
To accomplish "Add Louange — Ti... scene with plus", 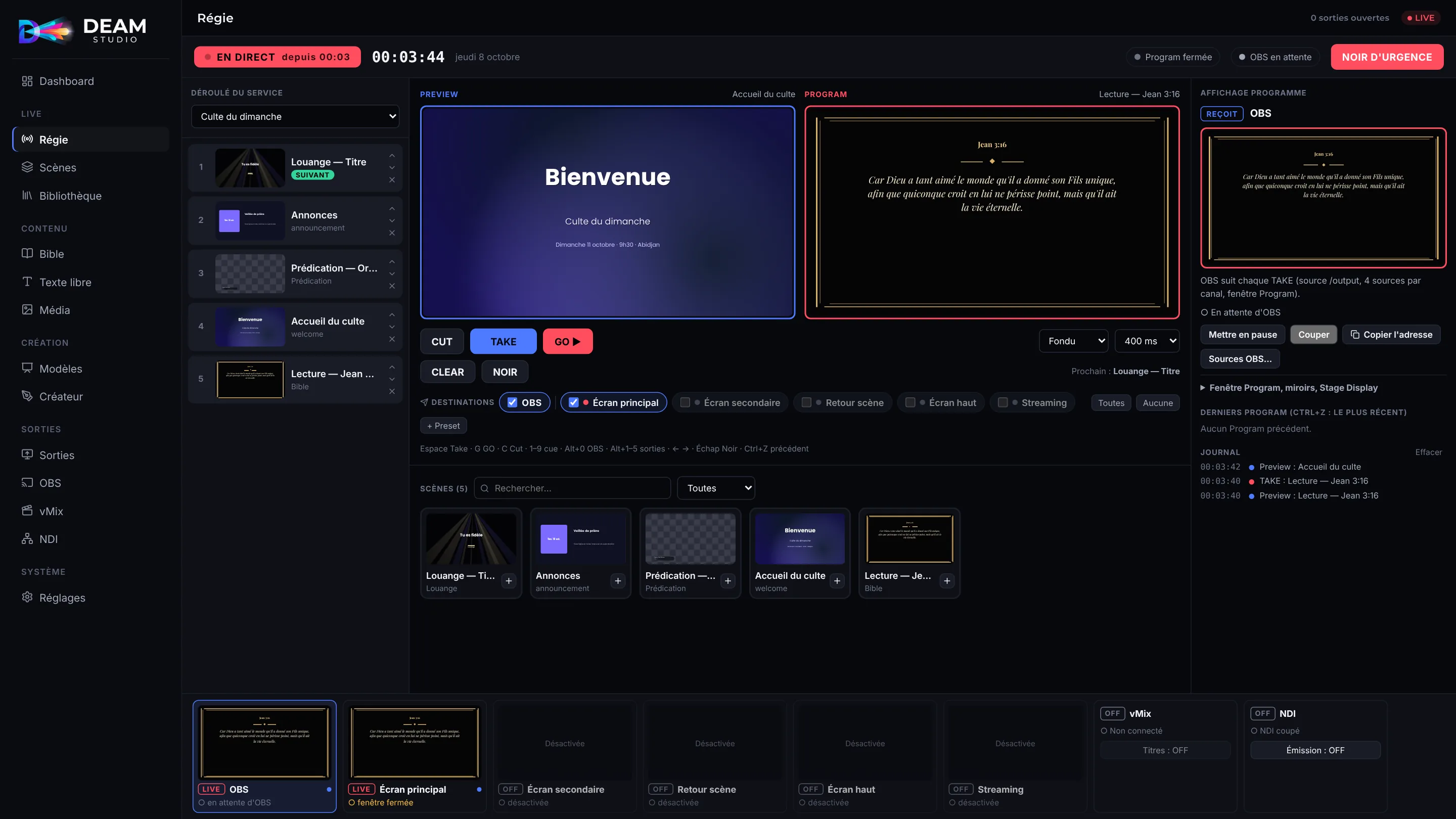I will click(x=509, y=581).
